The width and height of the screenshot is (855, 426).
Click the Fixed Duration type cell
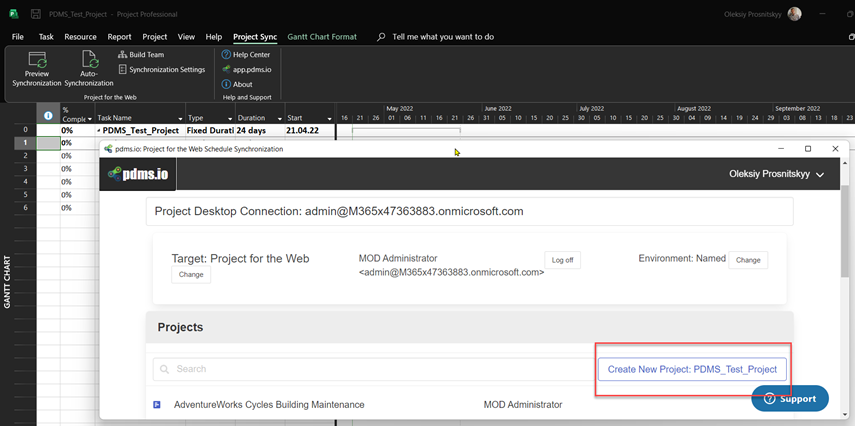[210, 131]
